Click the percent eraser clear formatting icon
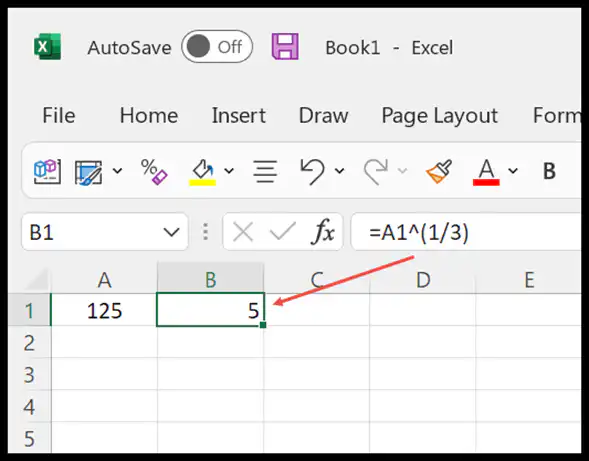The height and width of the screenshot is (461, 589). coord(154,172)
